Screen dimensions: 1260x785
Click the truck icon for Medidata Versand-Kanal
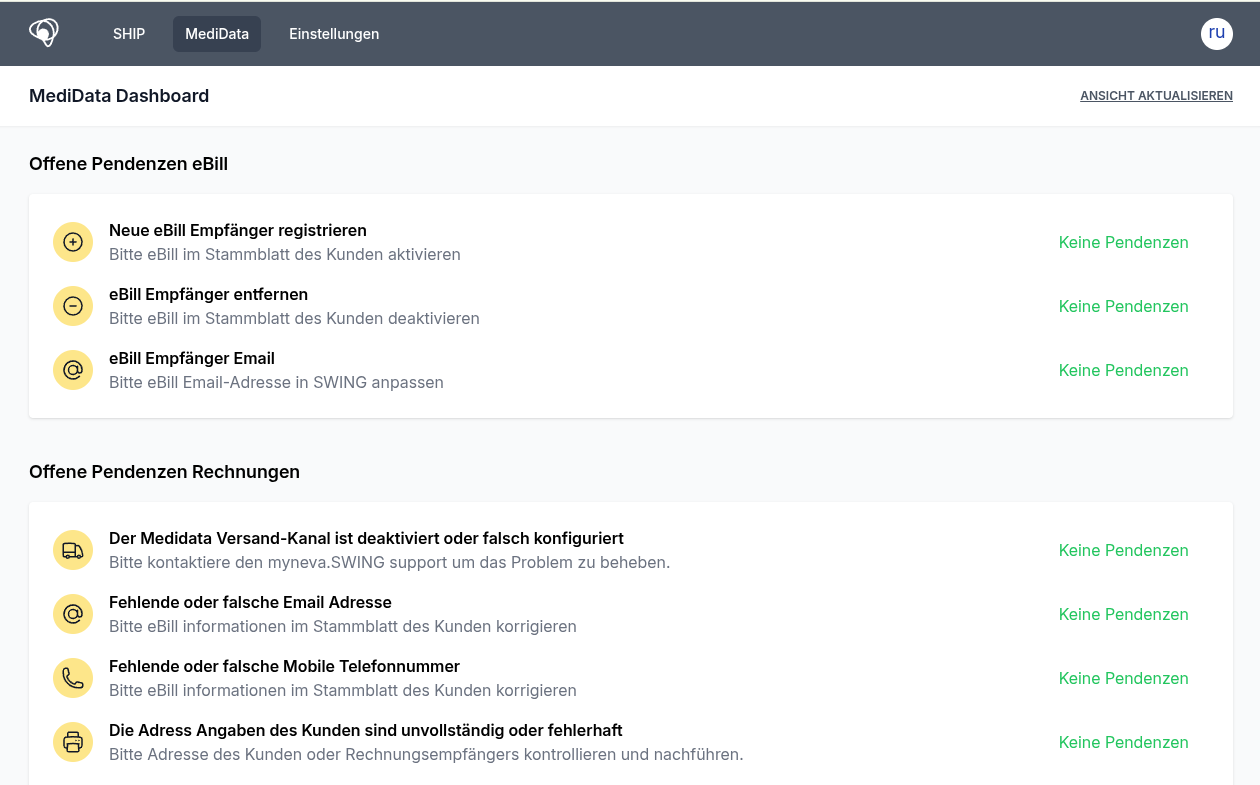(73, 550)
